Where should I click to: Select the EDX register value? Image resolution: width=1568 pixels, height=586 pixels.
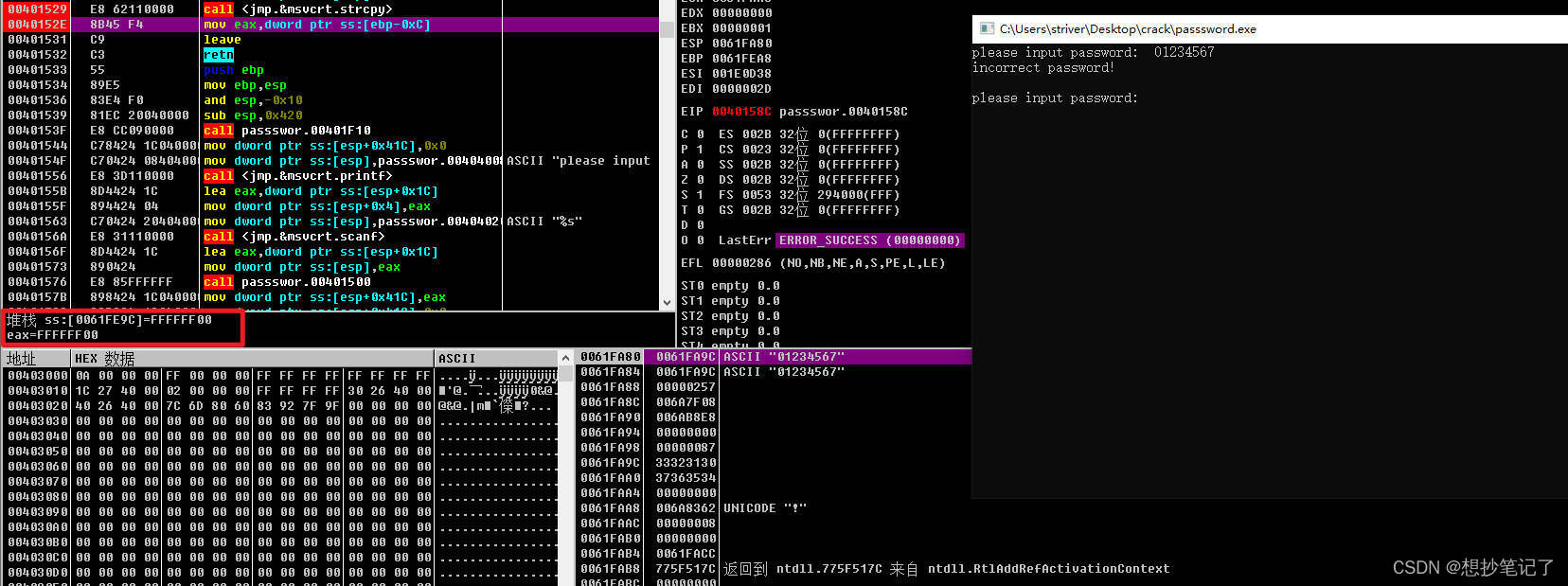pyautogui.click(x=741, y=13)
